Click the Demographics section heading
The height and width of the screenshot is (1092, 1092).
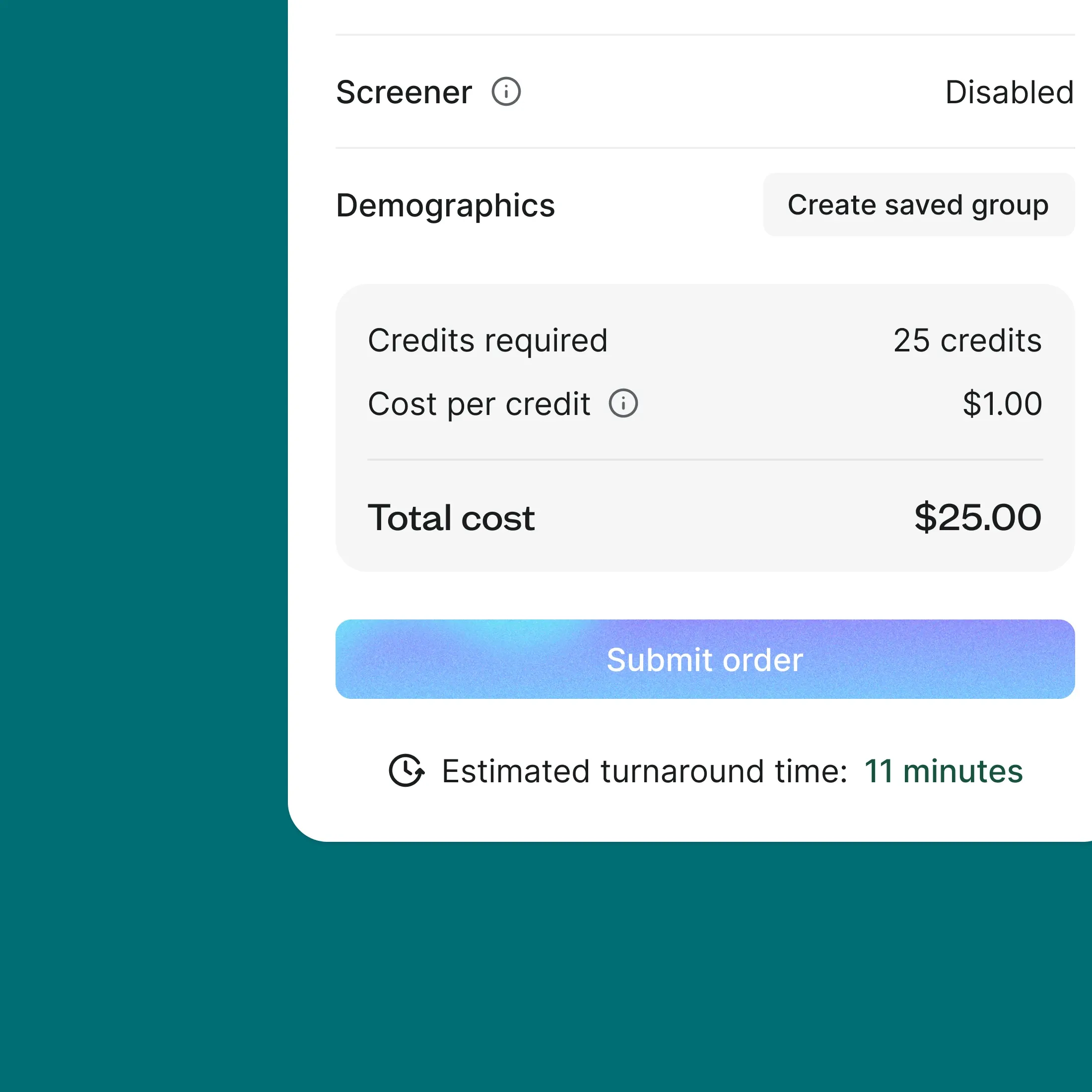(445, 205)
